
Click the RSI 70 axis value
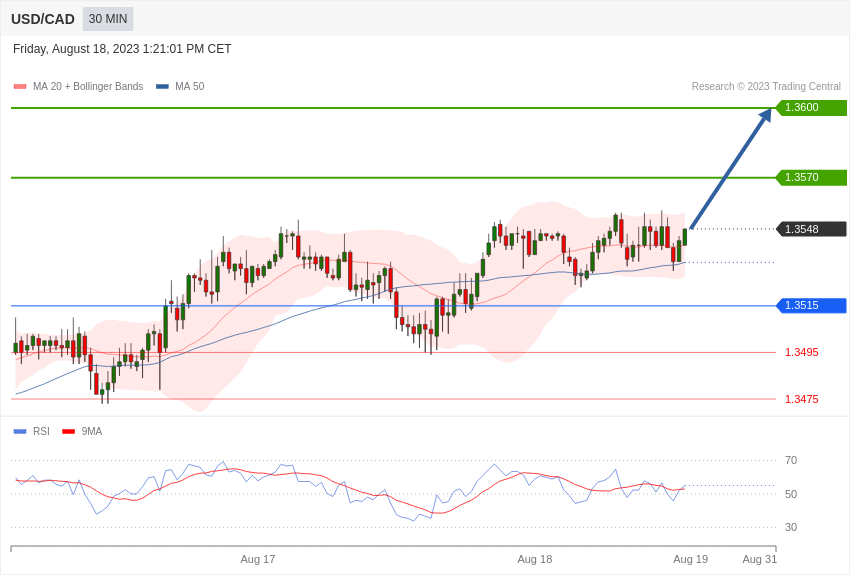pyautogui.click(x=791, y=461)
